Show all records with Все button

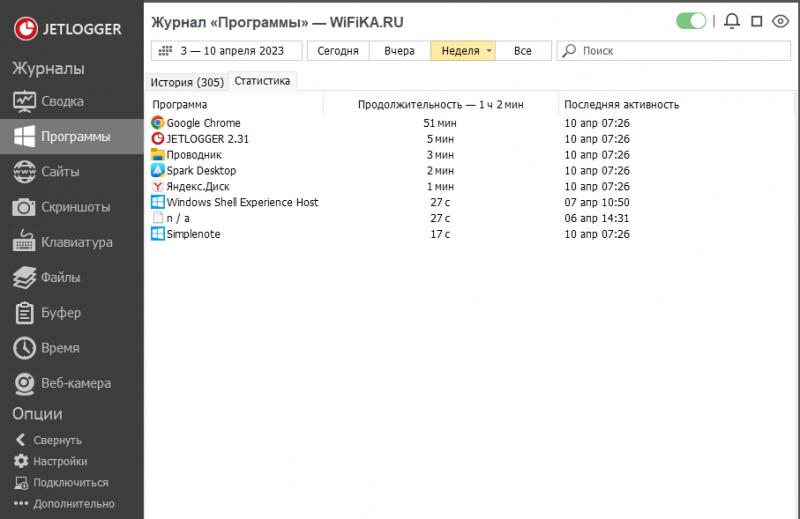click(522, 51)
